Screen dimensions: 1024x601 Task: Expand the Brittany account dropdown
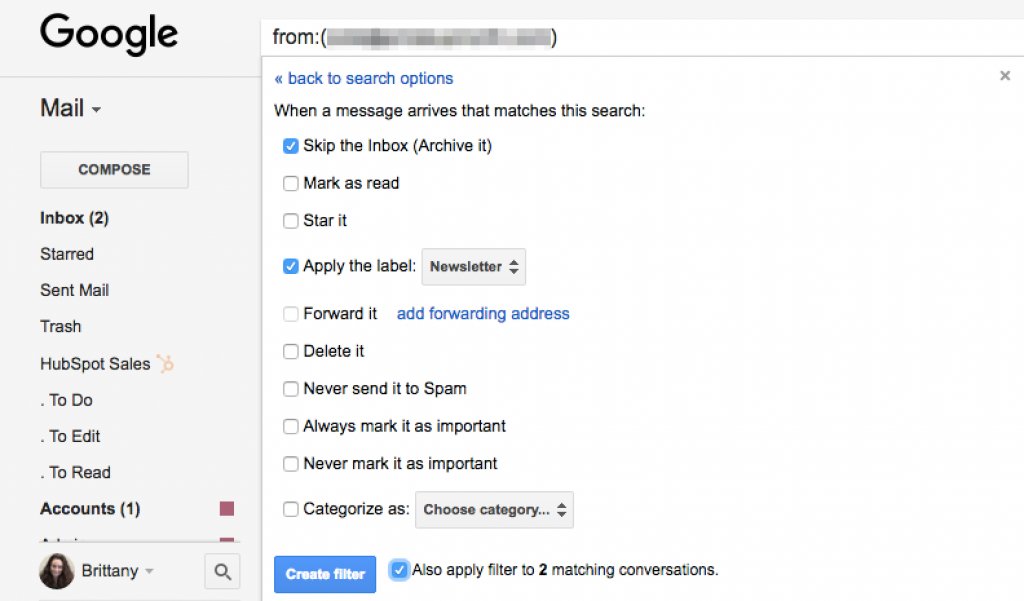[151, 570]
